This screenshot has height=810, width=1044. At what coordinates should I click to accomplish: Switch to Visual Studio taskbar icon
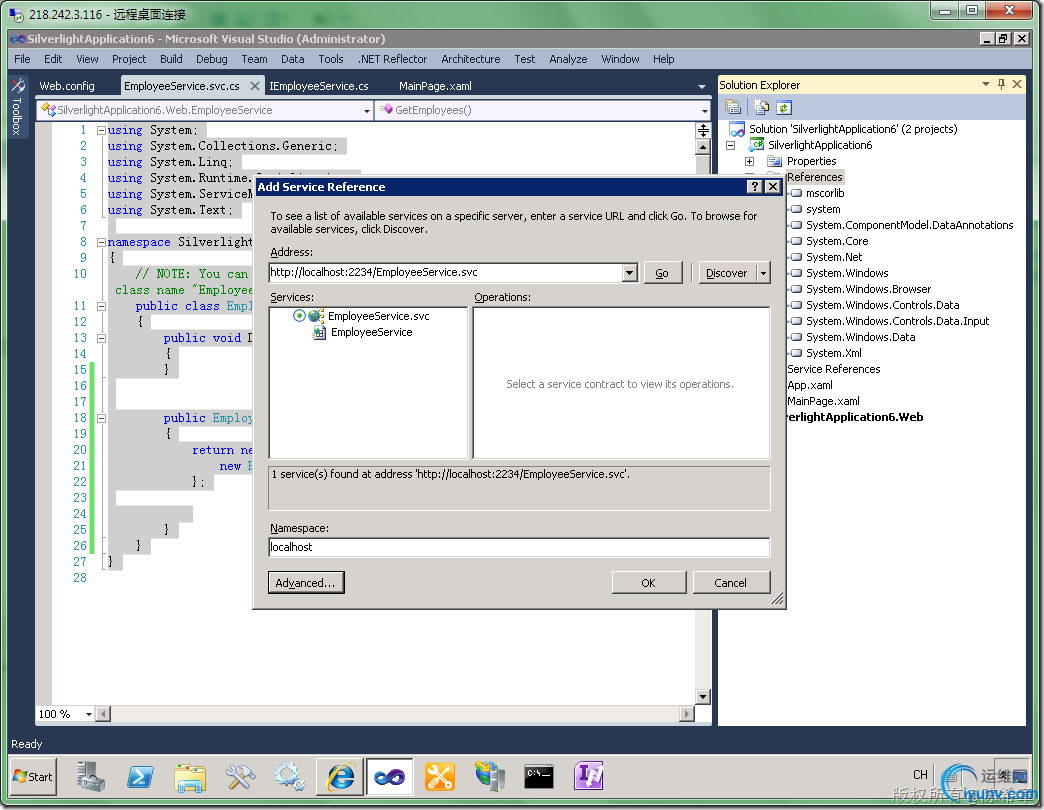tap(390, 776)
